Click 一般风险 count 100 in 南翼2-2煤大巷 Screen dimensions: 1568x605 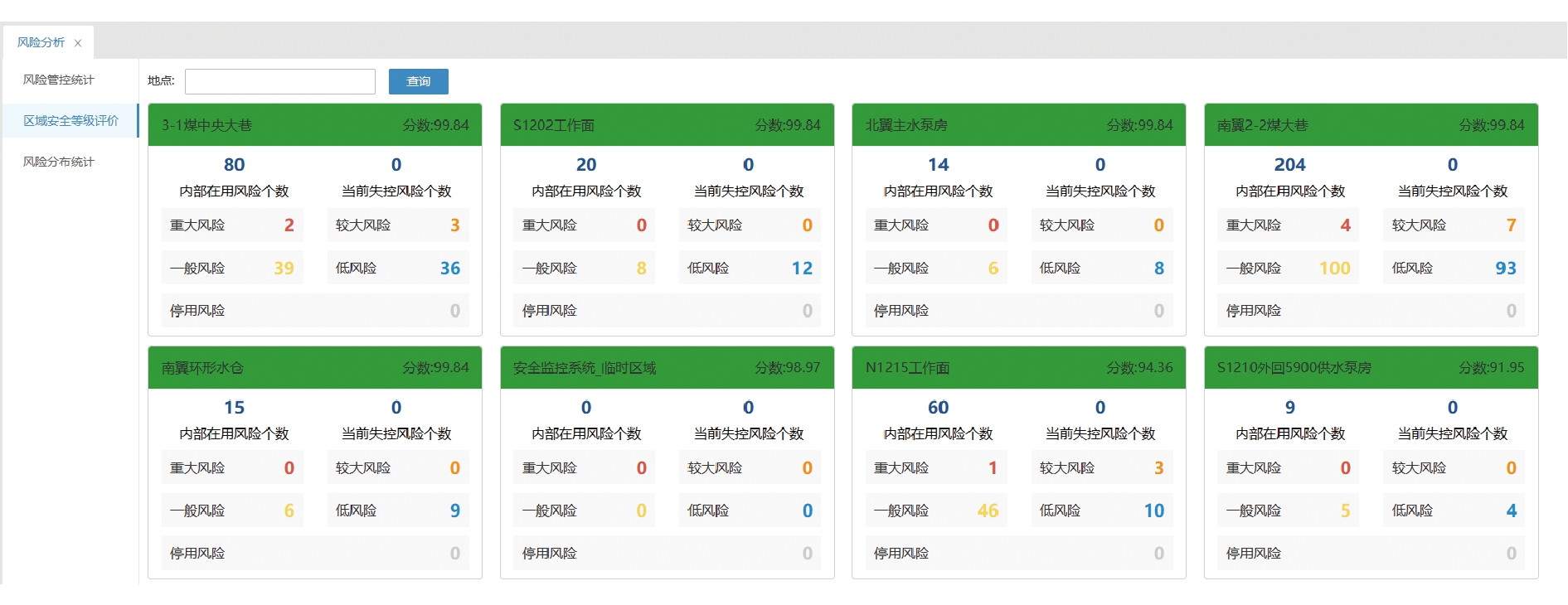(x=1334, y=269)
